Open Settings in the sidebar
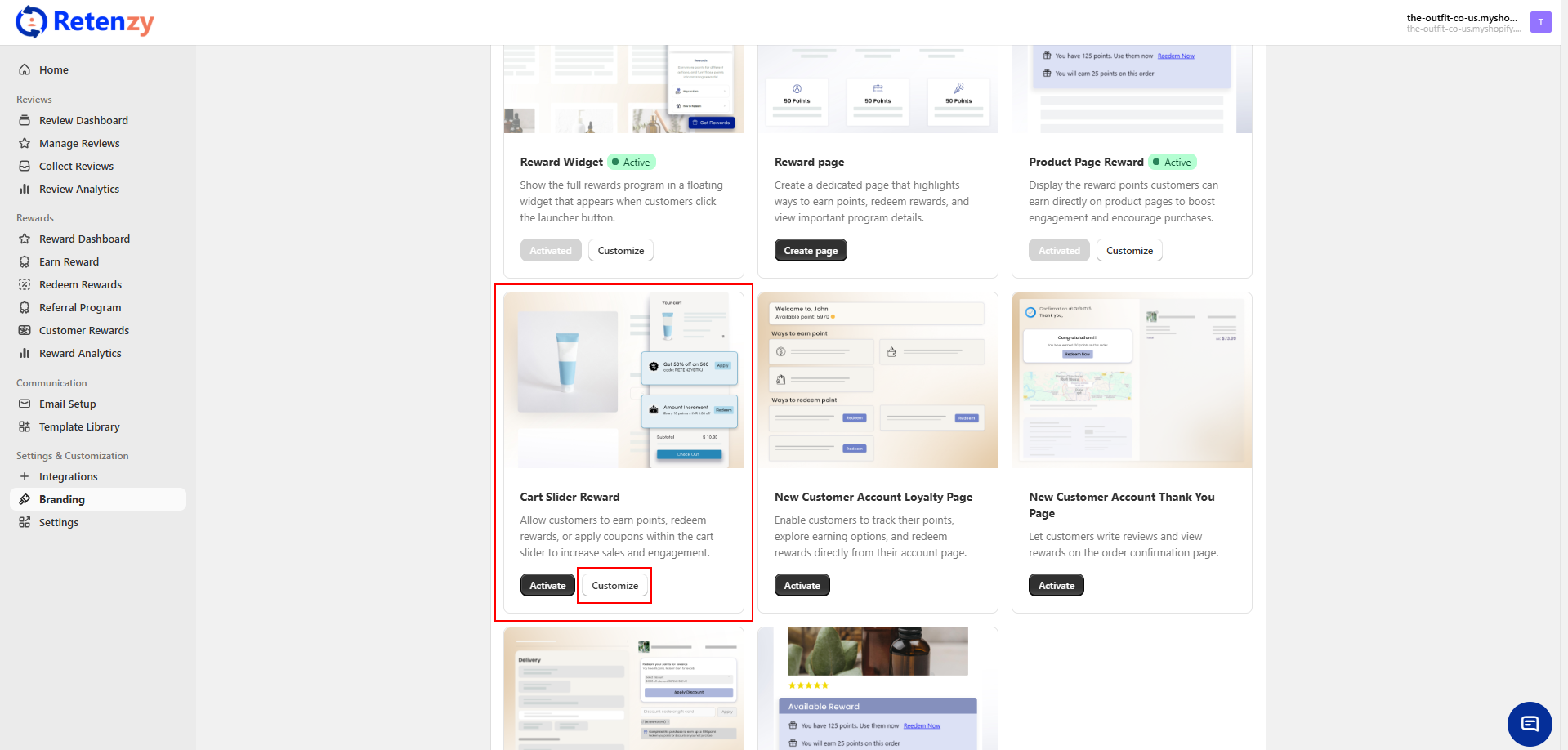Image resolution: width=1568 pixels, height=750 pixels. click(98, 522)
